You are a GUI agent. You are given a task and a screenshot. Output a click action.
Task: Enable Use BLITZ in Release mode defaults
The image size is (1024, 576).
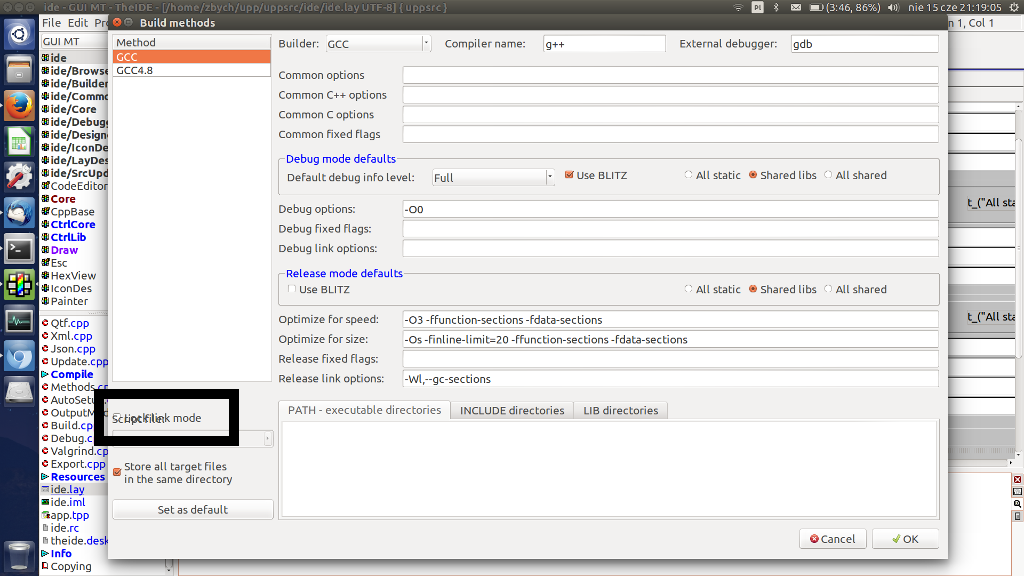click(292, 290)
